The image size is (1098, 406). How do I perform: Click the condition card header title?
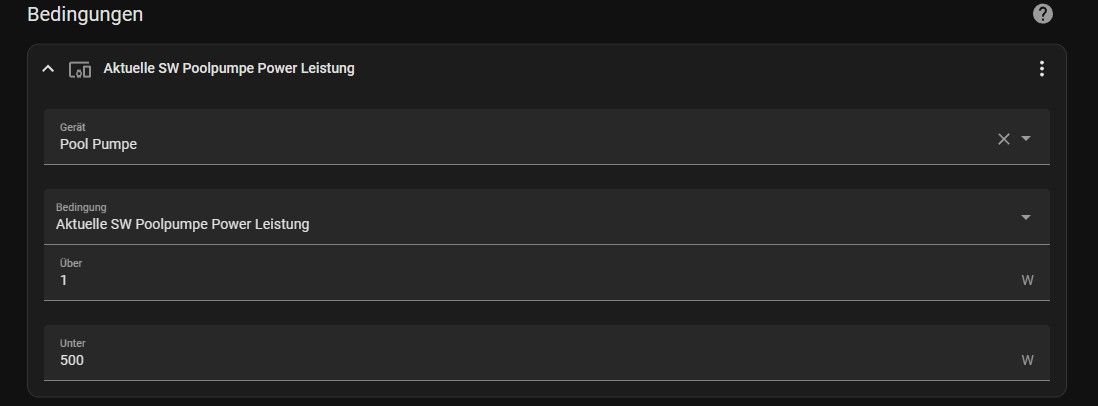(229, 69)
